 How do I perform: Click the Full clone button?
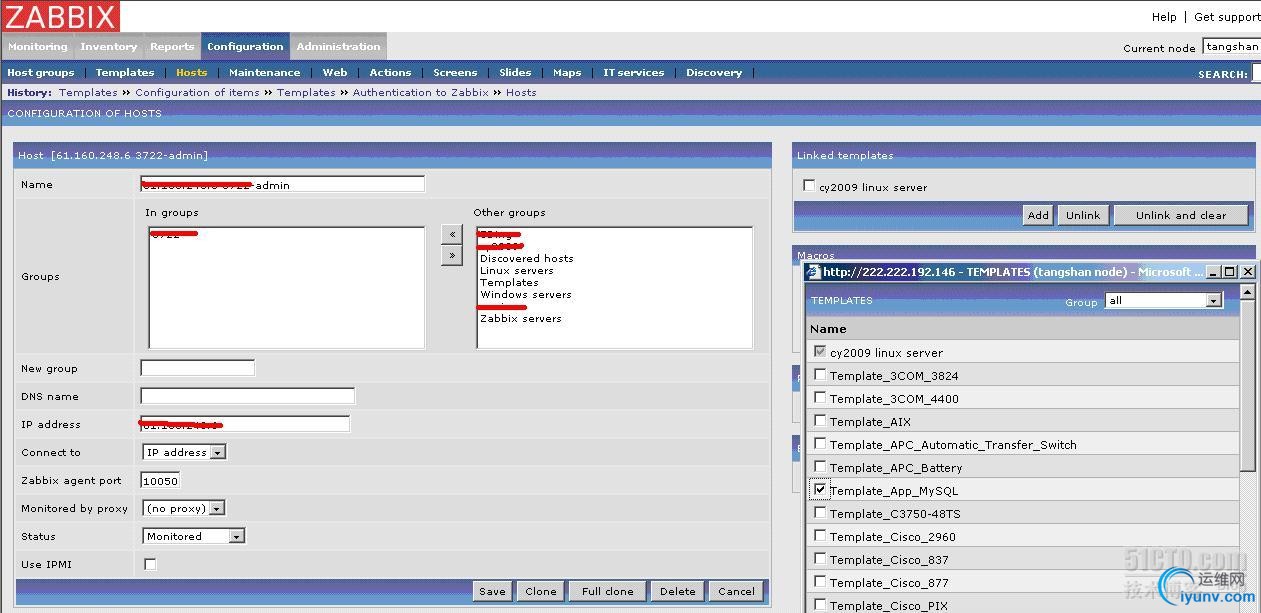pos(608,591)
